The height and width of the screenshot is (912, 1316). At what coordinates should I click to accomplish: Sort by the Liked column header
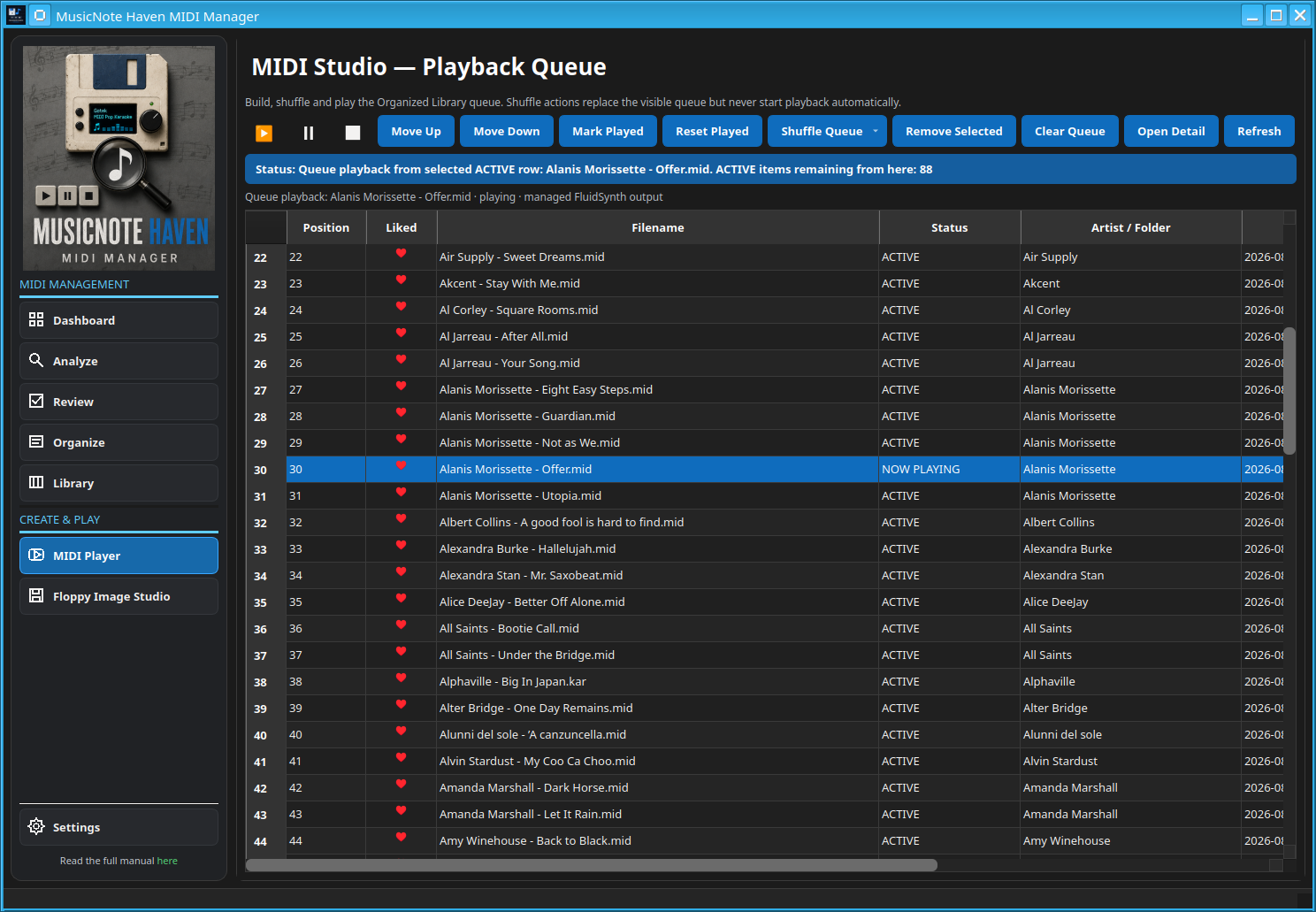402,227
